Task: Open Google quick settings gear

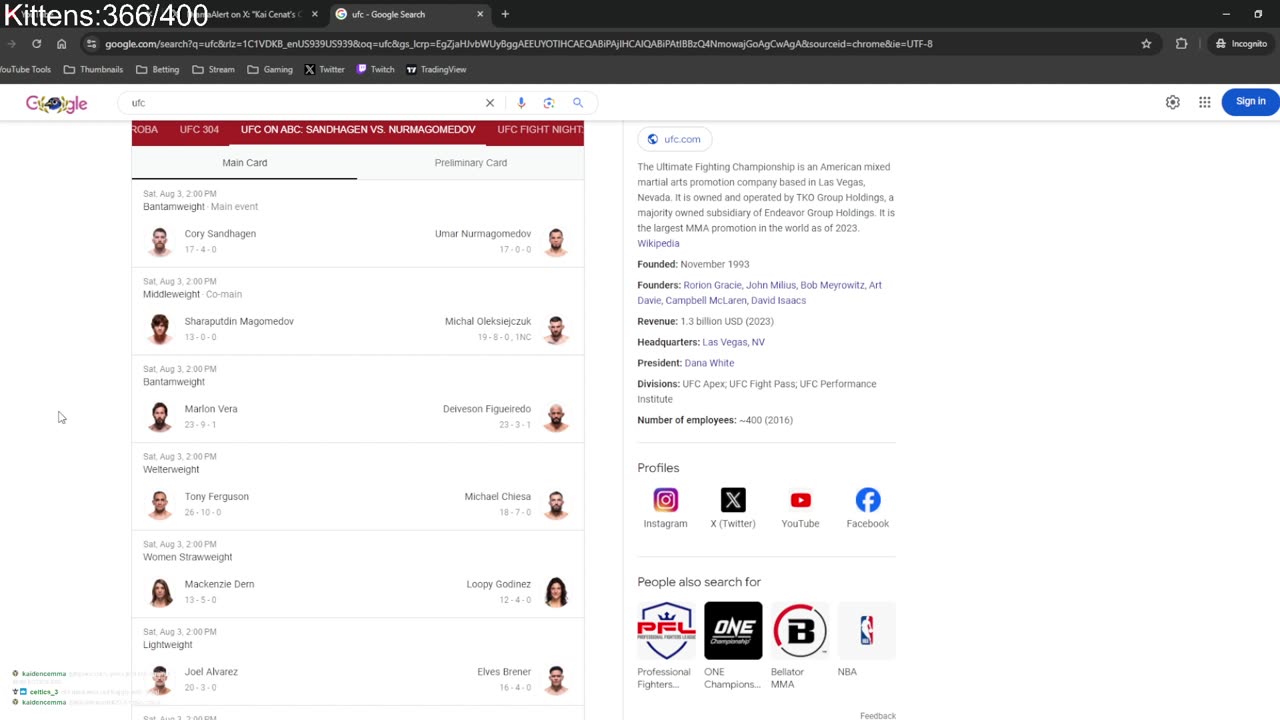Action: click(1172, 102)
